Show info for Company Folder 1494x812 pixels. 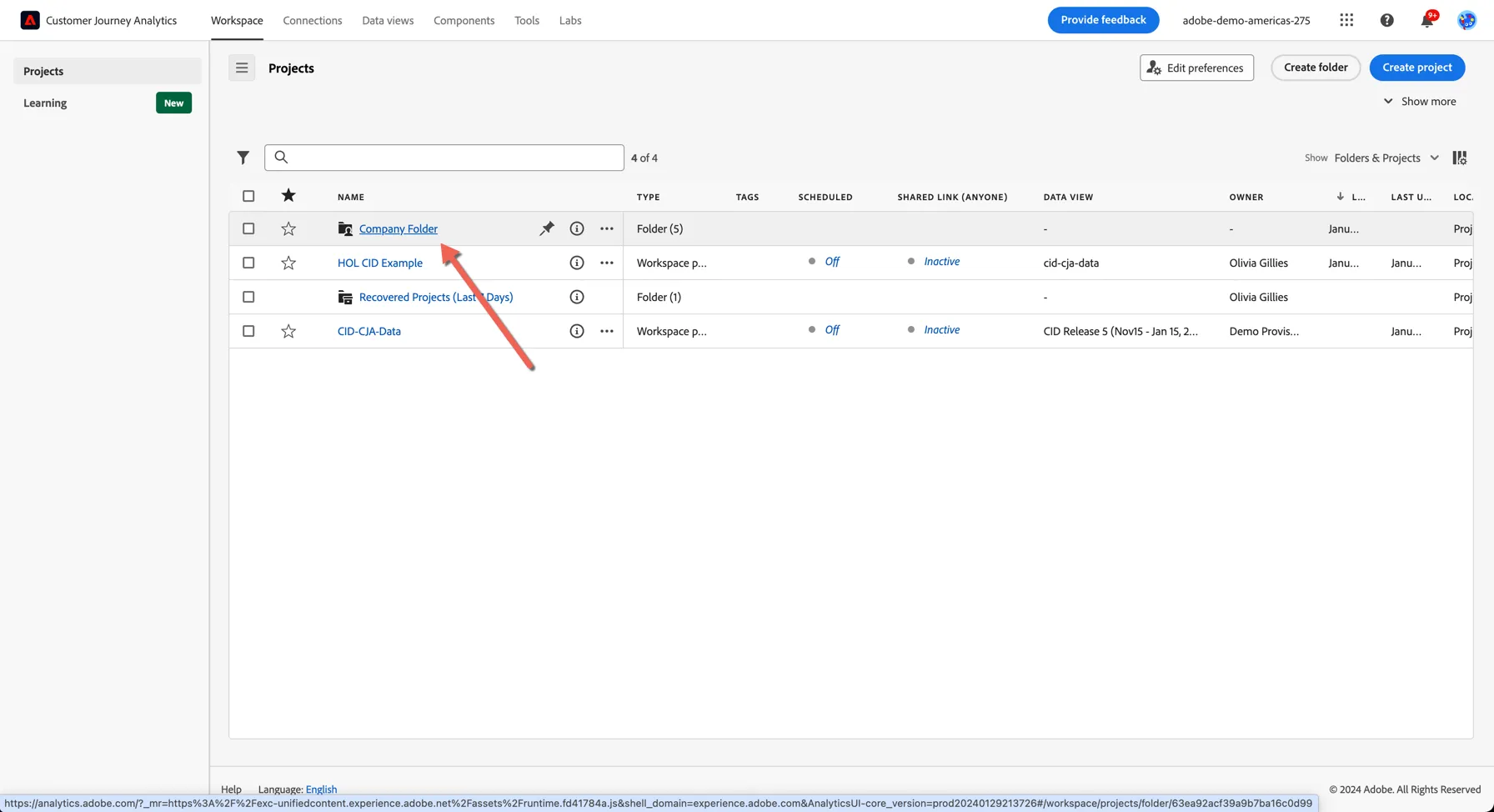(577, 228)
